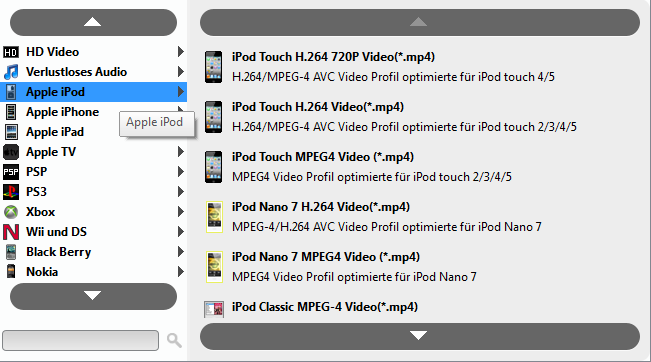Click the PSP logo icon

pos(11,172)
